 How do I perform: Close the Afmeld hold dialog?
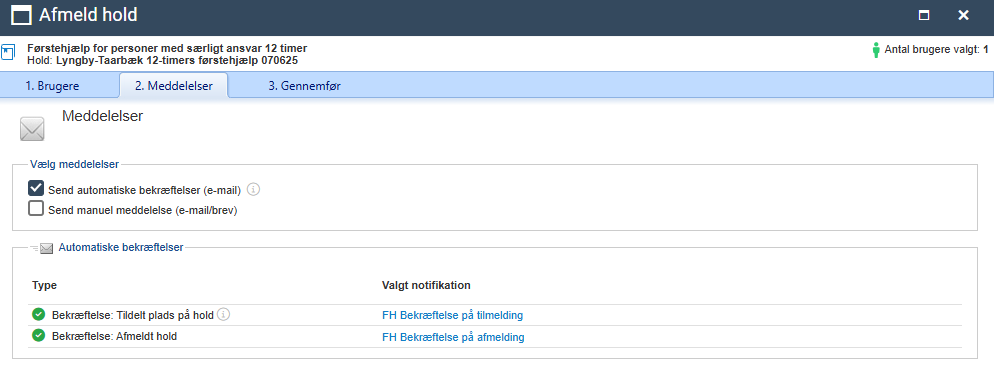click(964, 15)
